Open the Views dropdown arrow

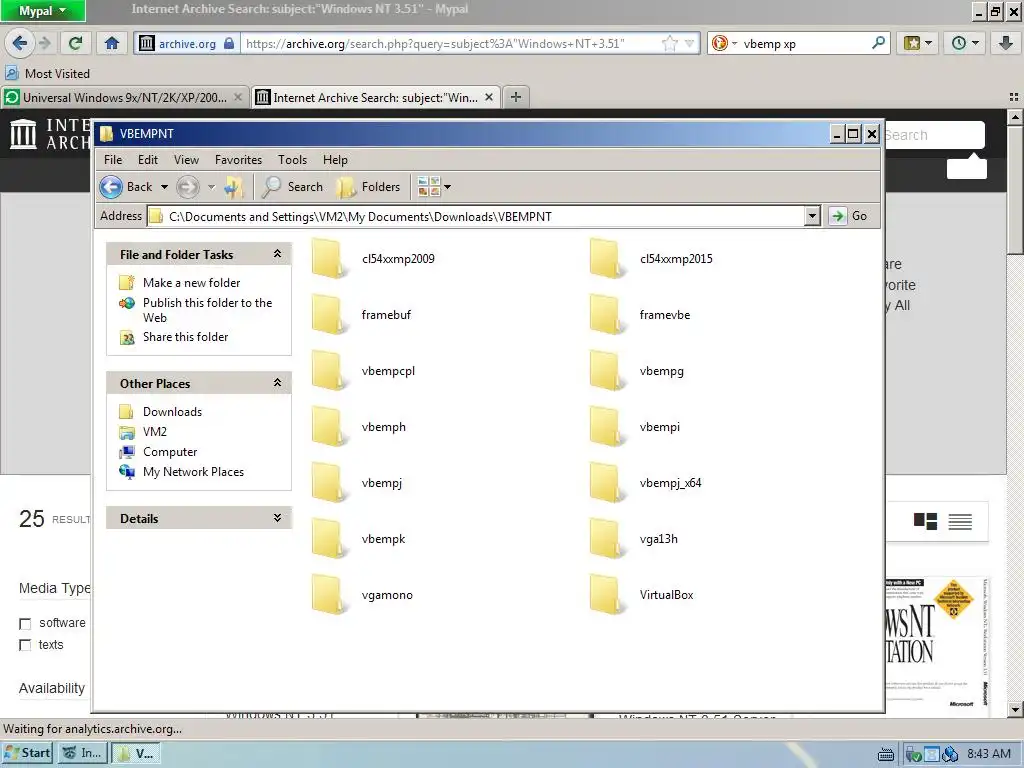point(447,187)
